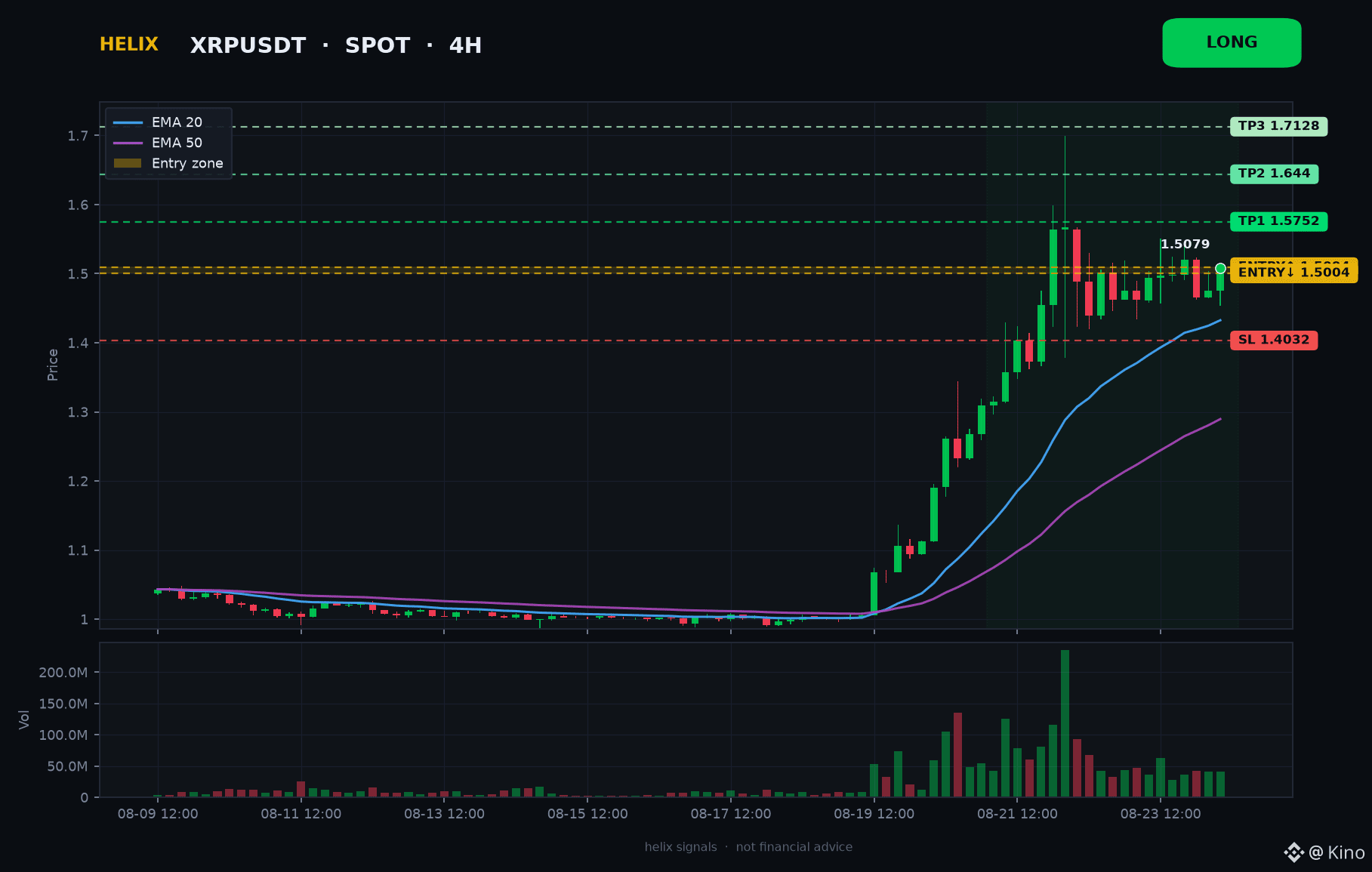The height and width of the screenshot is (872, 1372).
Task: Click the 50.0M volume axis tick
Action: pyautogui.click(x=67, y=767)
